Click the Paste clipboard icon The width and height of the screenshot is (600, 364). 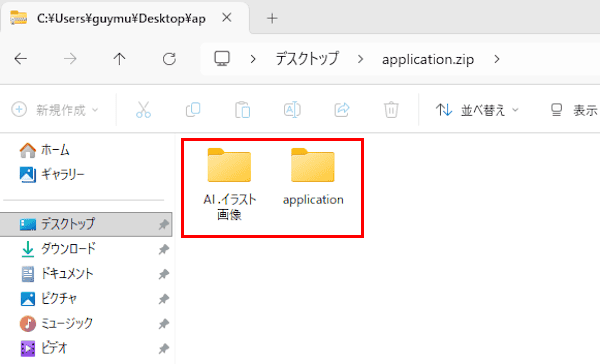[x=243, y=110]
